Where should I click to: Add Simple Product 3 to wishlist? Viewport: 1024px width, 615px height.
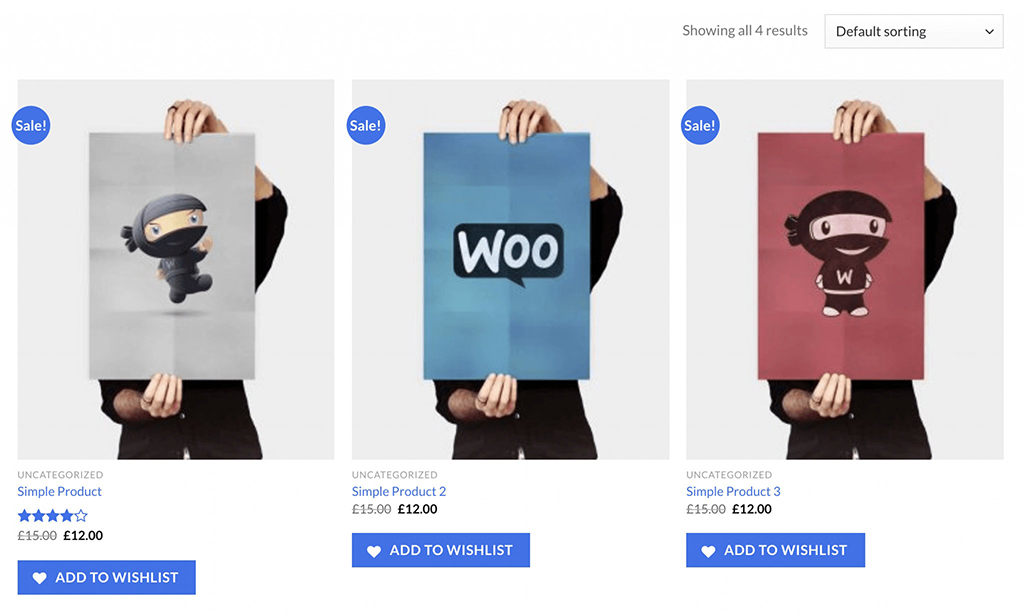[x=775, y=550]
